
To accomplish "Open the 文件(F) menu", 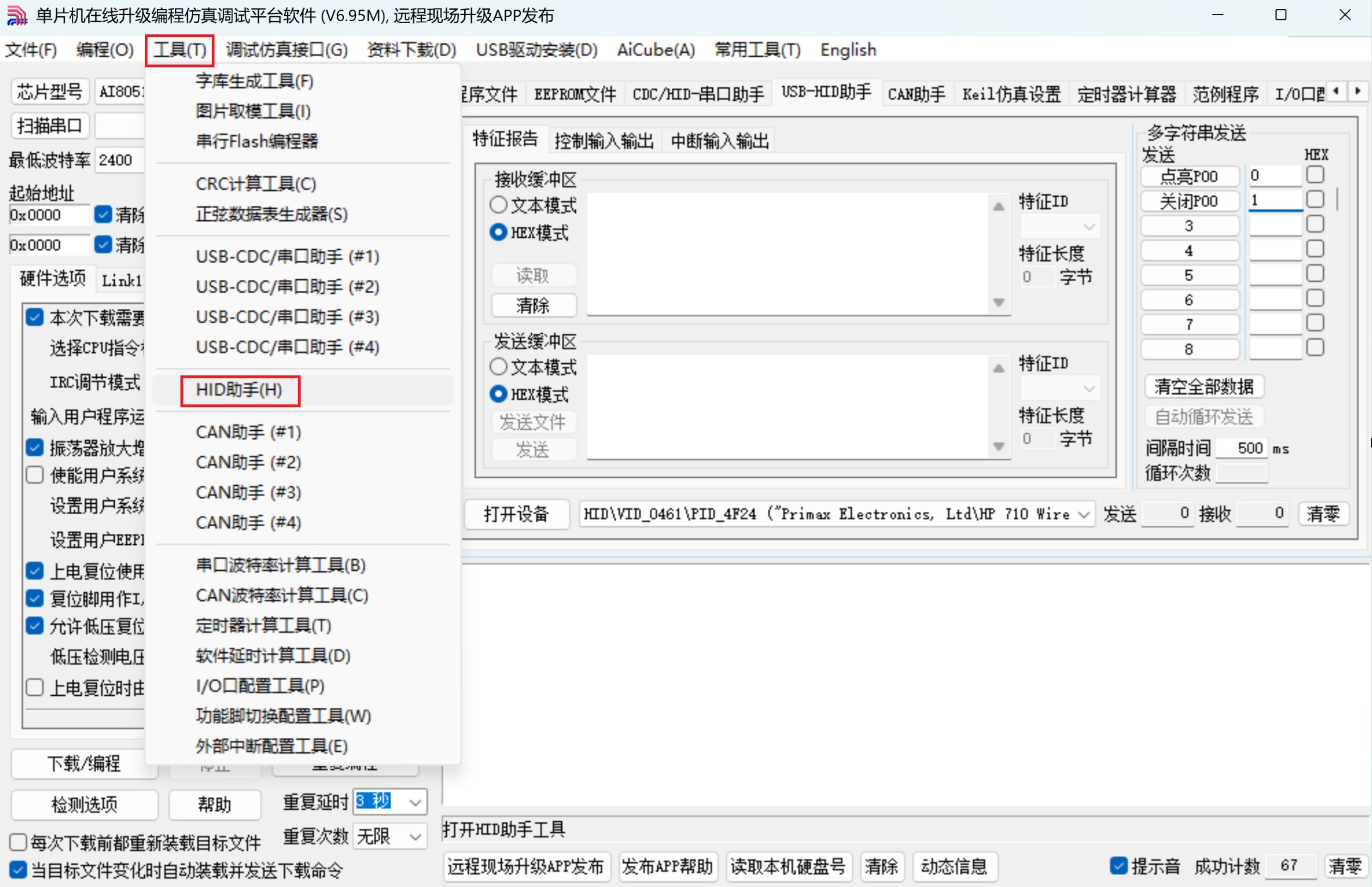I will tap(31, 50).
